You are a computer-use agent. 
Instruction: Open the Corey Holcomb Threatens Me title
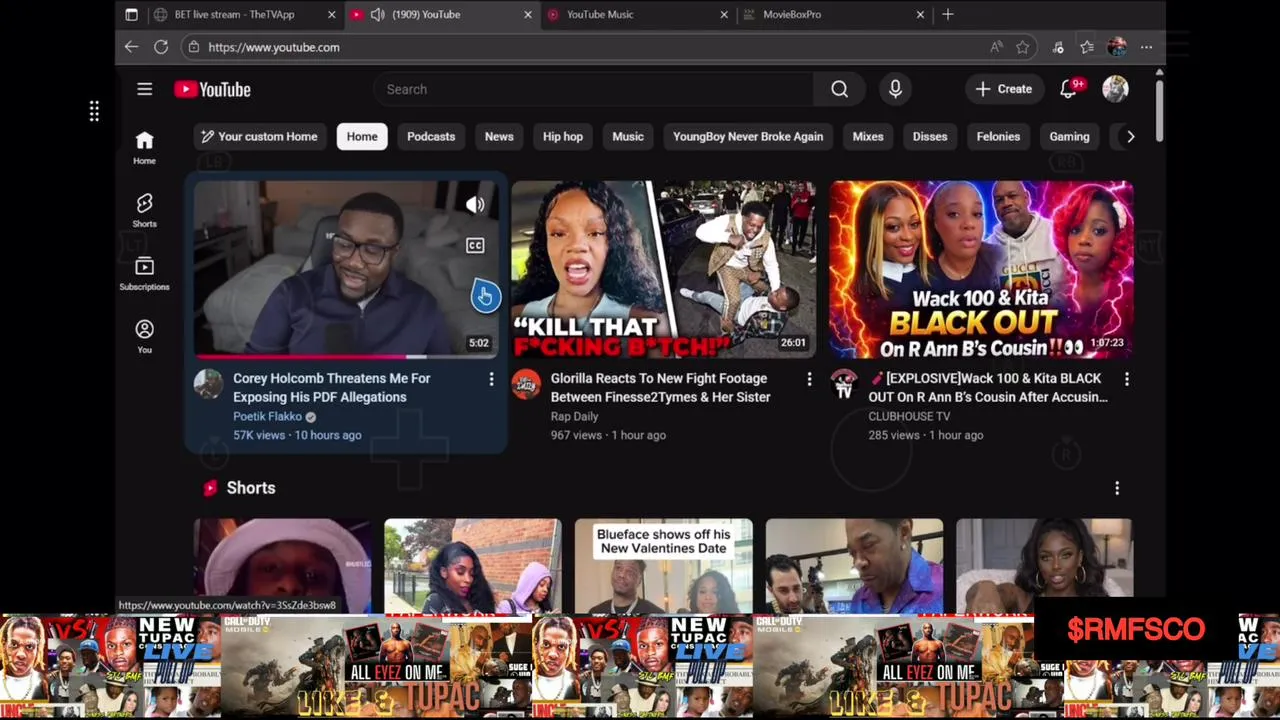click(x=331, y=388)
